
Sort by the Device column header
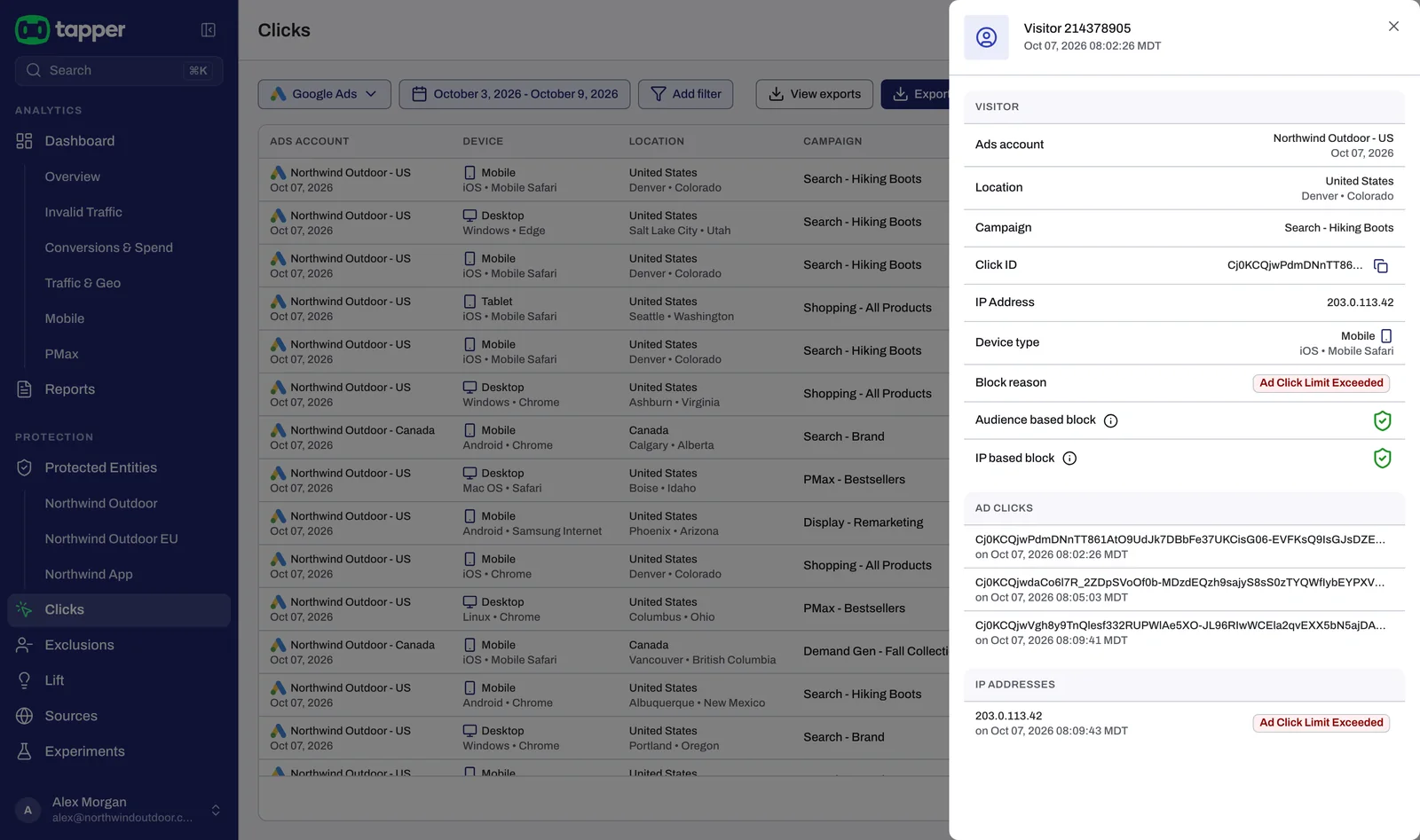coord(483,141)
